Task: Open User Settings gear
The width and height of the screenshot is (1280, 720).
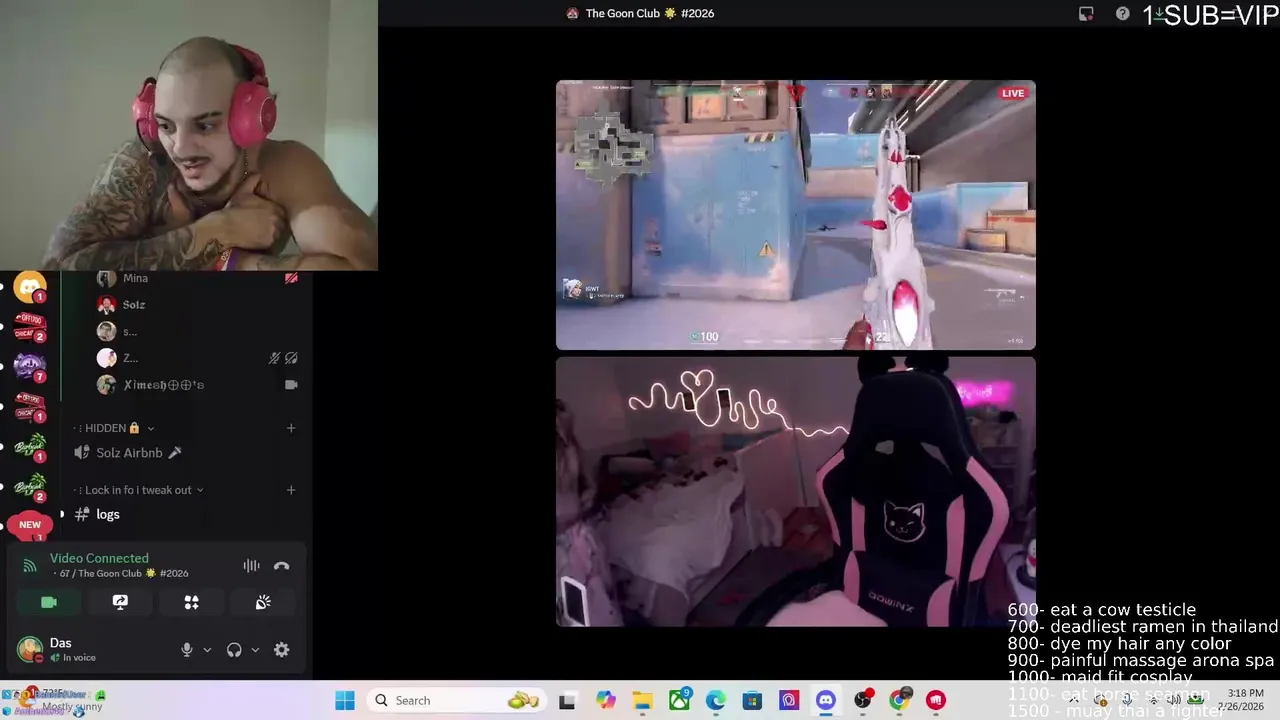Action: (282, 650)
